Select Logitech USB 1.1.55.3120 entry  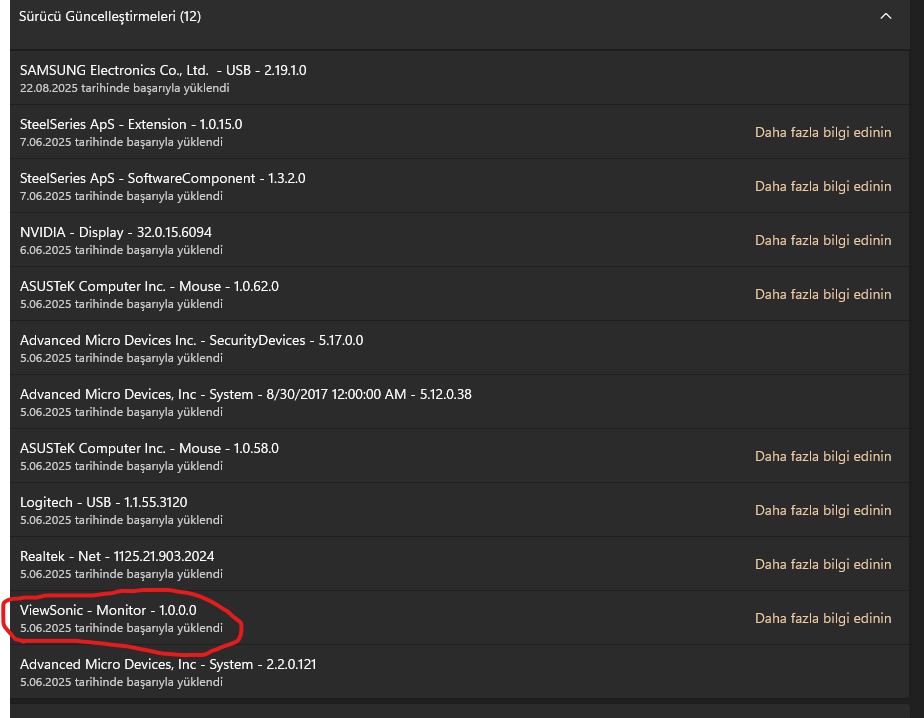pyautogui.click(x=460, y=510)
